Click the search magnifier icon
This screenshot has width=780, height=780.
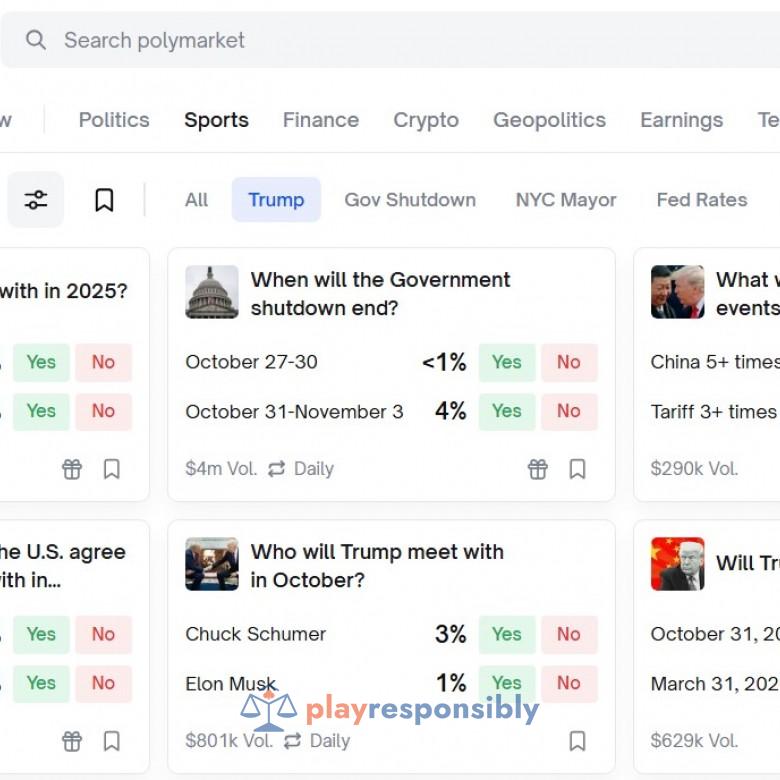36,40
